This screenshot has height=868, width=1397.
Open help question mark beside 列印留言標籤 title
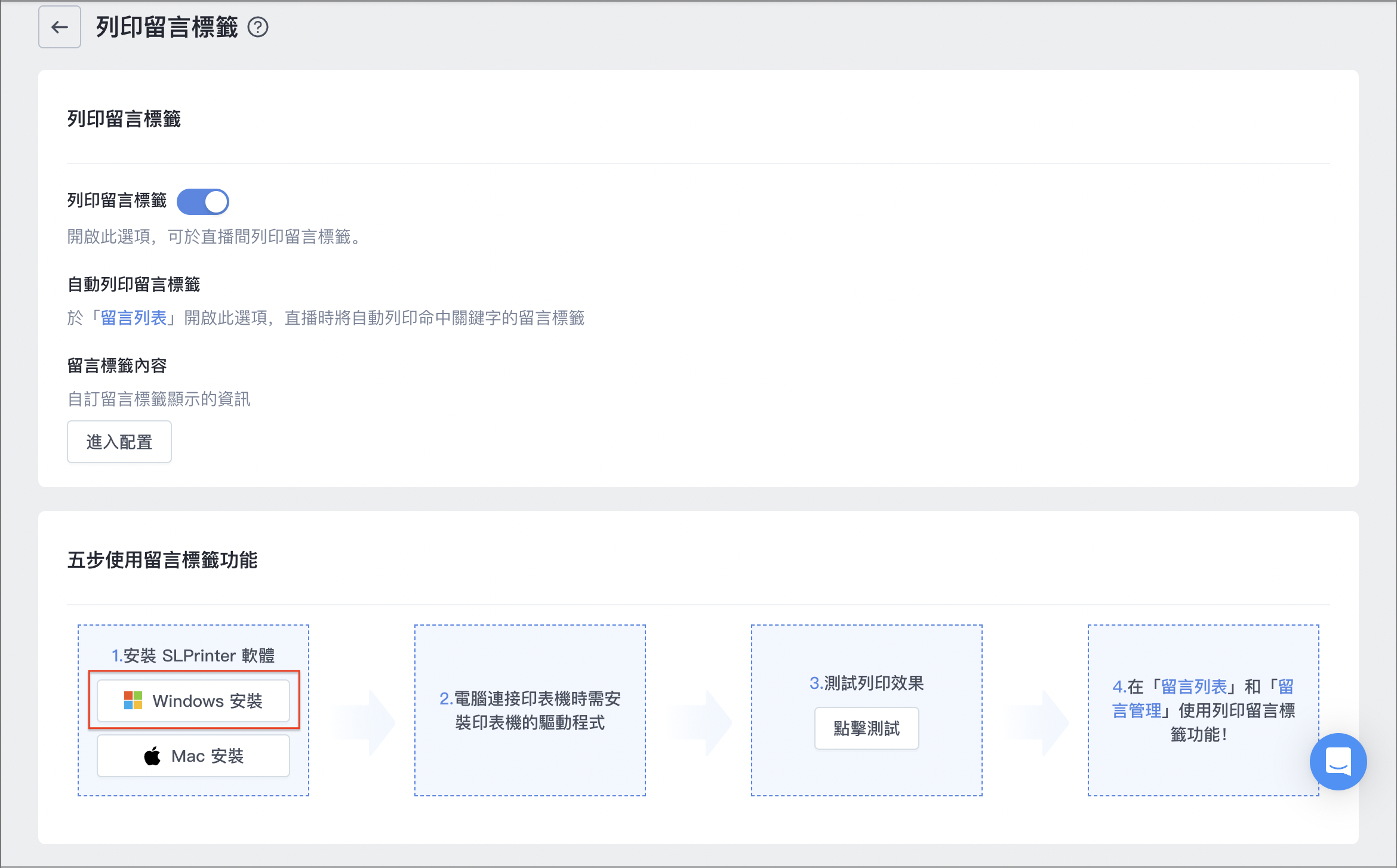click(258, 27)
